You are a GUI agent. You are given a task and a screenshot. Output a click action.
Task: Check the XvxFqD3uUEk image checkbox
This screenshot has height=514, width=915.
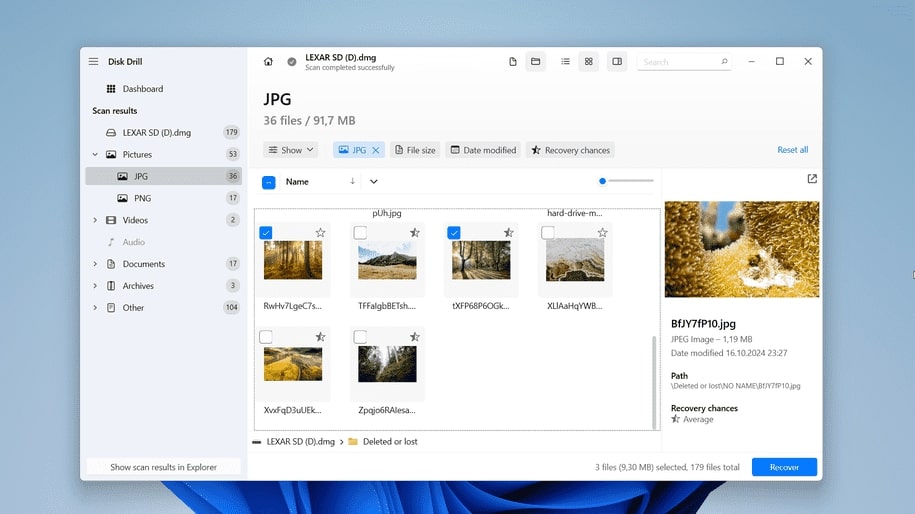point(266,337)
